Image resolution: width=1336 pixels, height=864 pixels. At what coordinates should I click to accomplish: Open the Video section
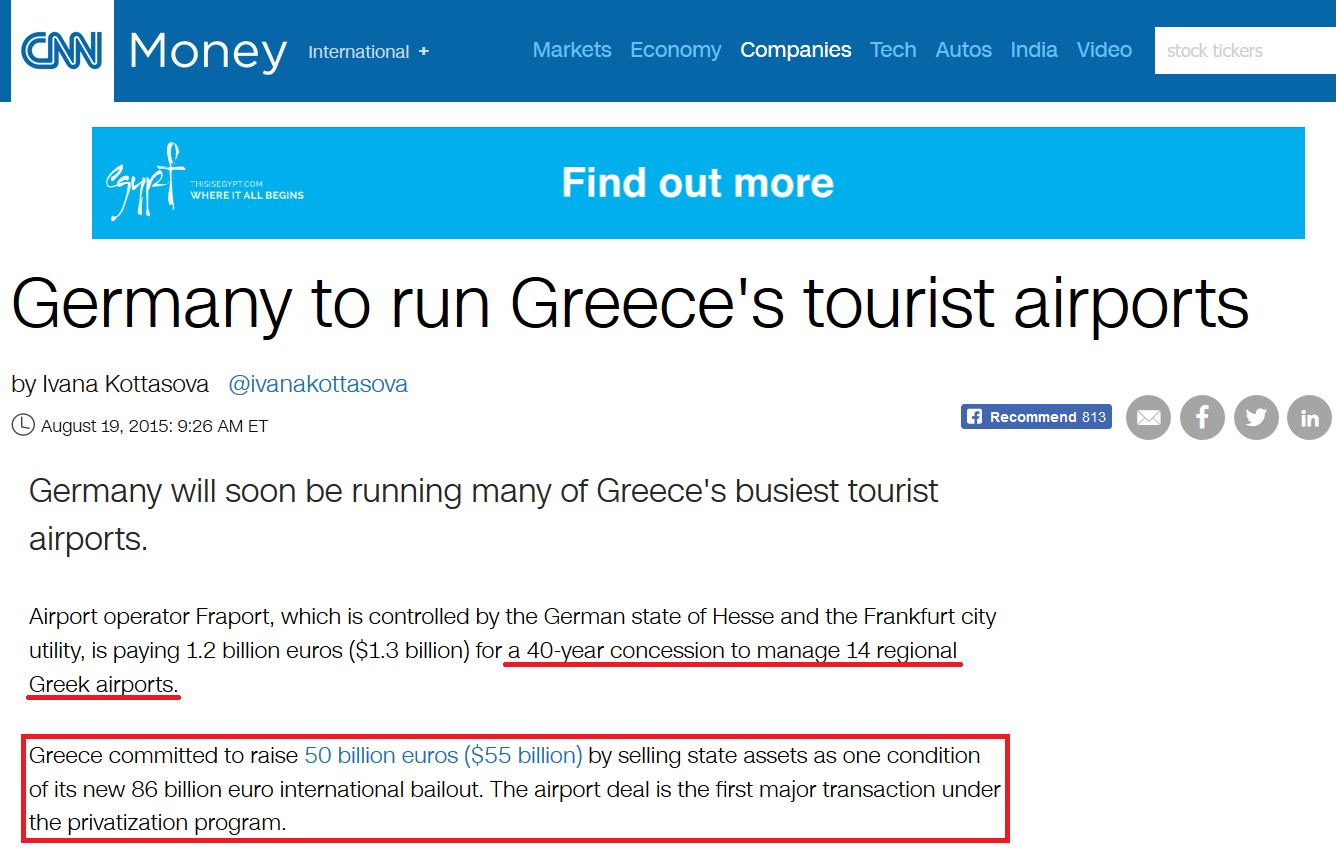tap(1104, 50)
